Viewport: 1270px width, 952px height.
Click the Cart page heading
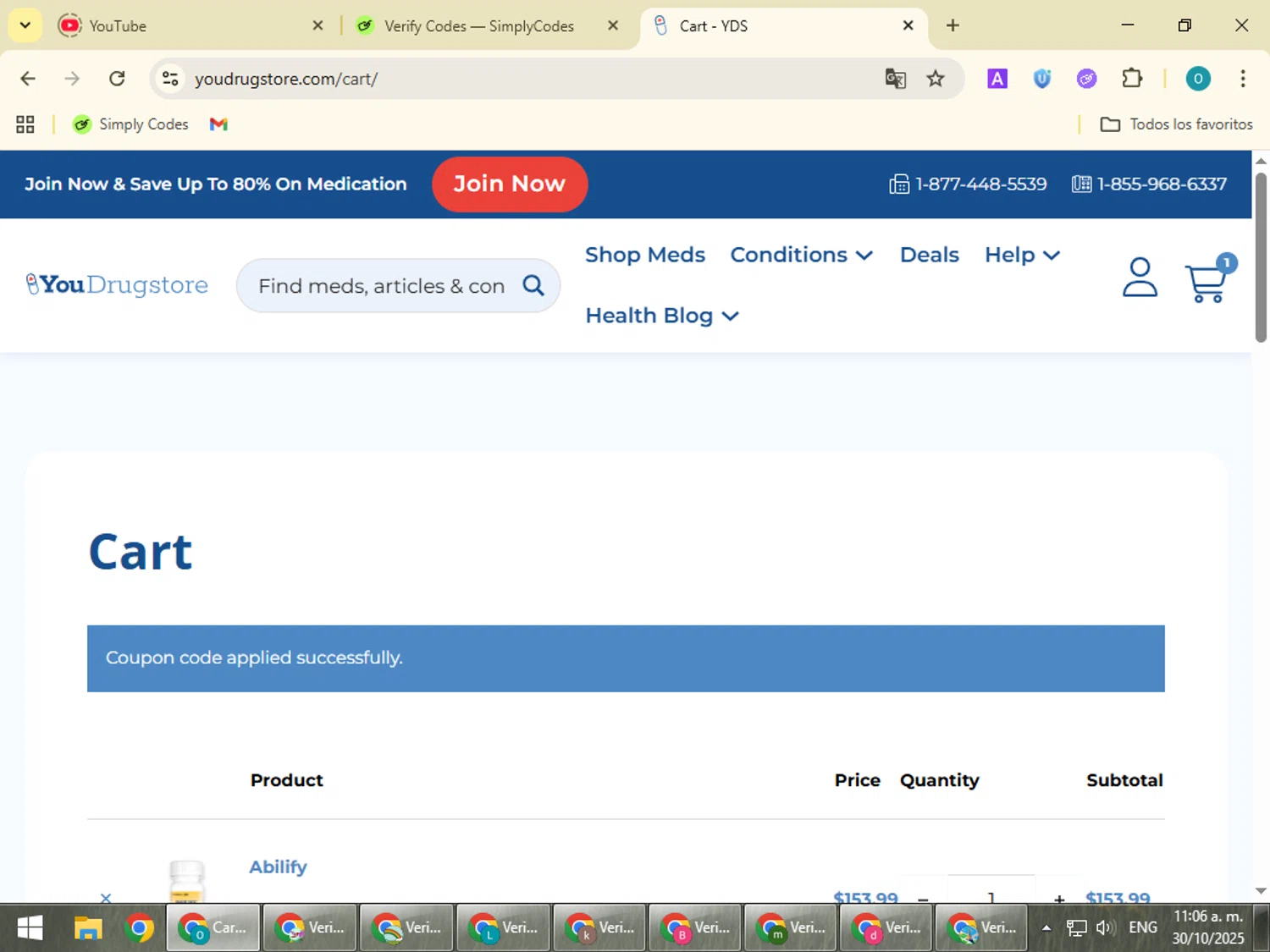coord(141,552)
